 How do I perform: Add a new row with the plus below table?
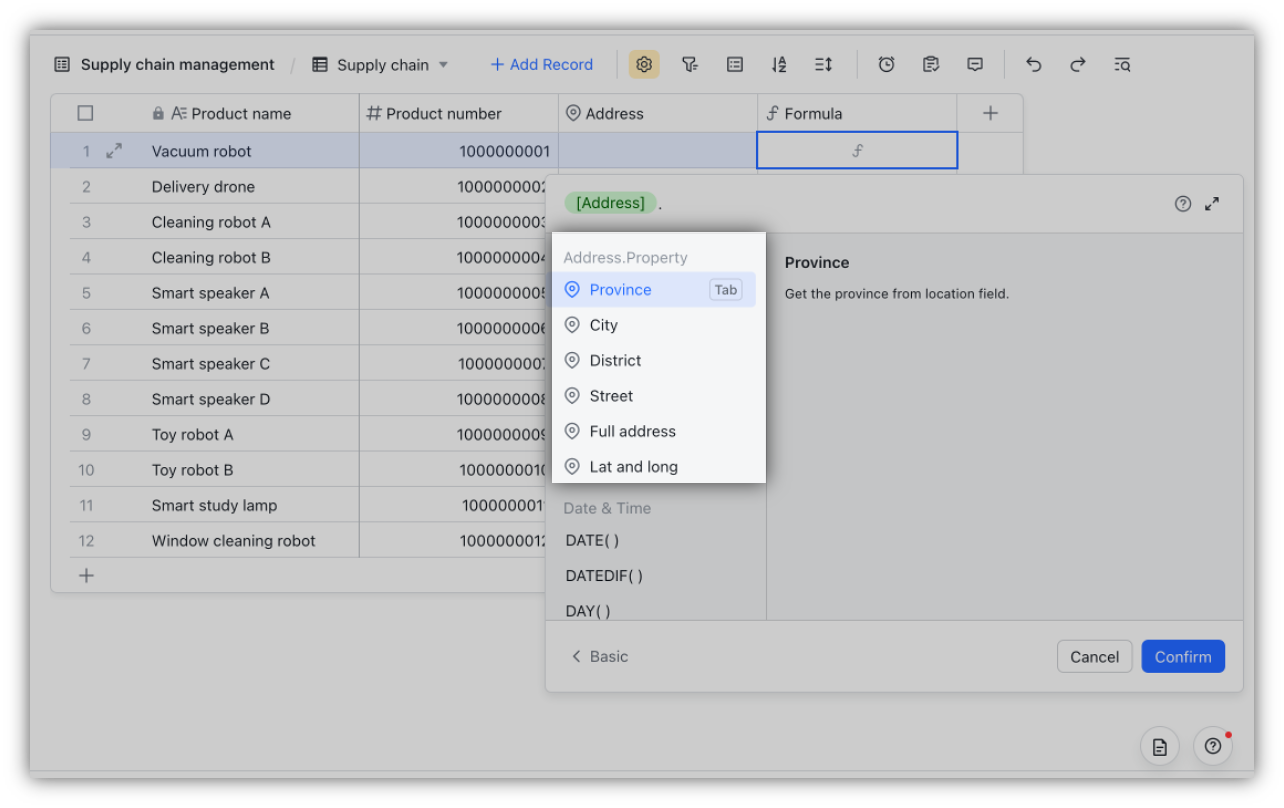point(87,575)
